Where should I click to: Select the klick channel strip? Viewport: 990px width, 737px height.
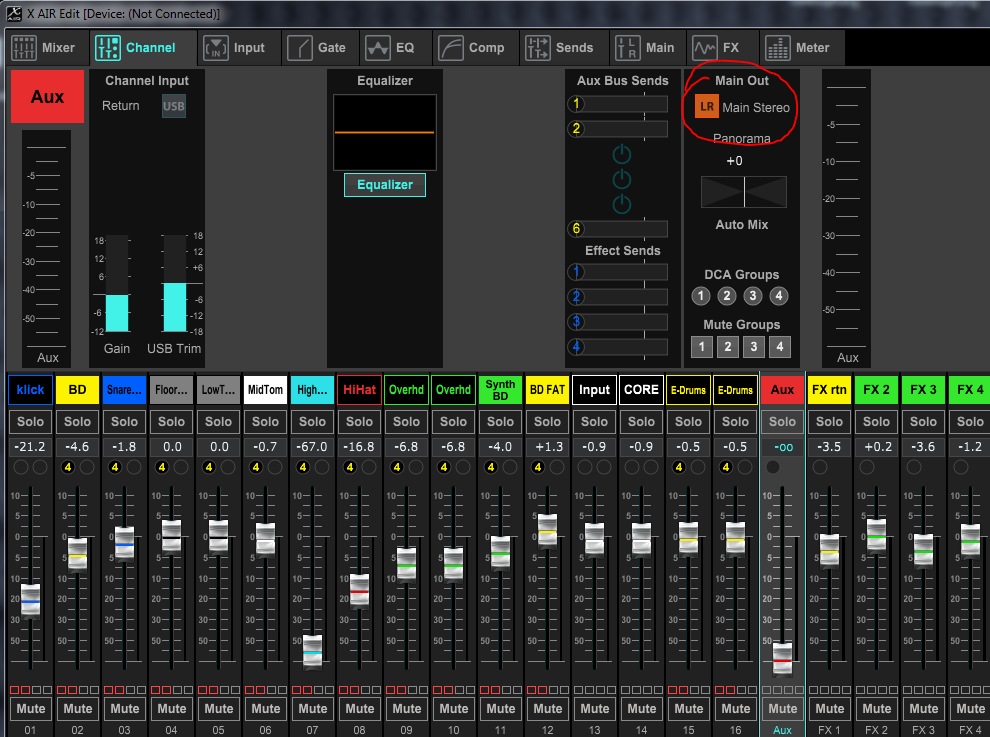click(x=30, y=390)
